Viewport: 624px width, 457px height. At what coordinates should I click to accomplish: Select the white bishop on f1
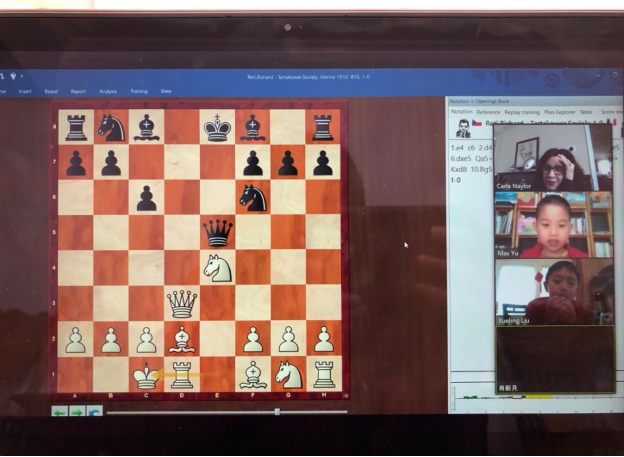[253, 375]
